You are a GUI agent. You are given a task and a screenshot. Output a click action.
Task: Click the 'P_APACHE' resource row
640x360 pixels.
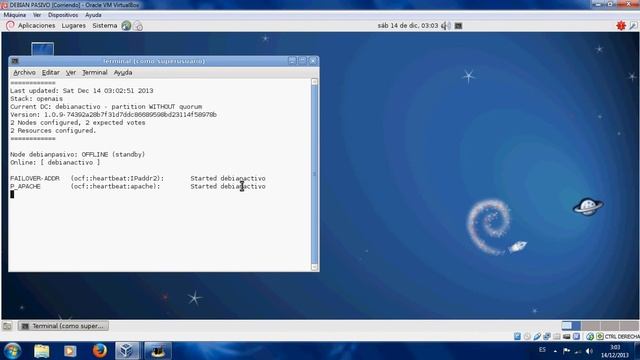tap(138, 186)
